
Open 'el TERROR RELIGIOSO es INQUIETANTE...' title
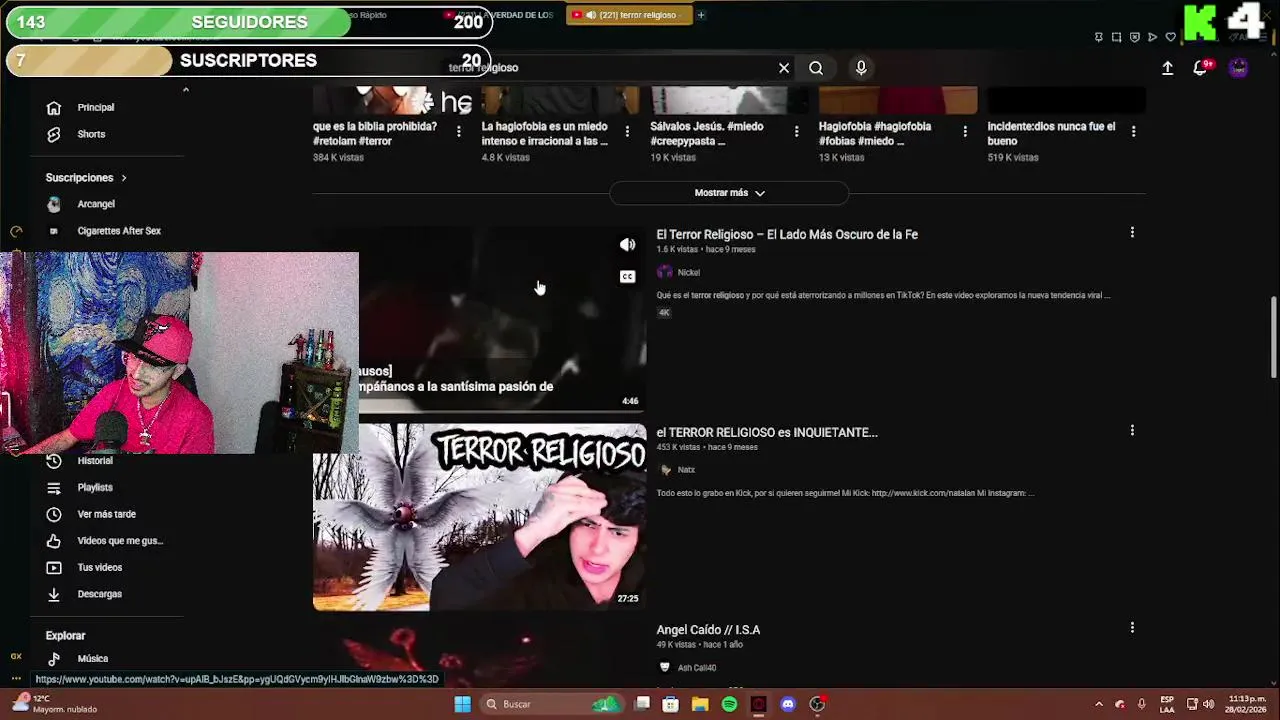click(x=767, y=433)
